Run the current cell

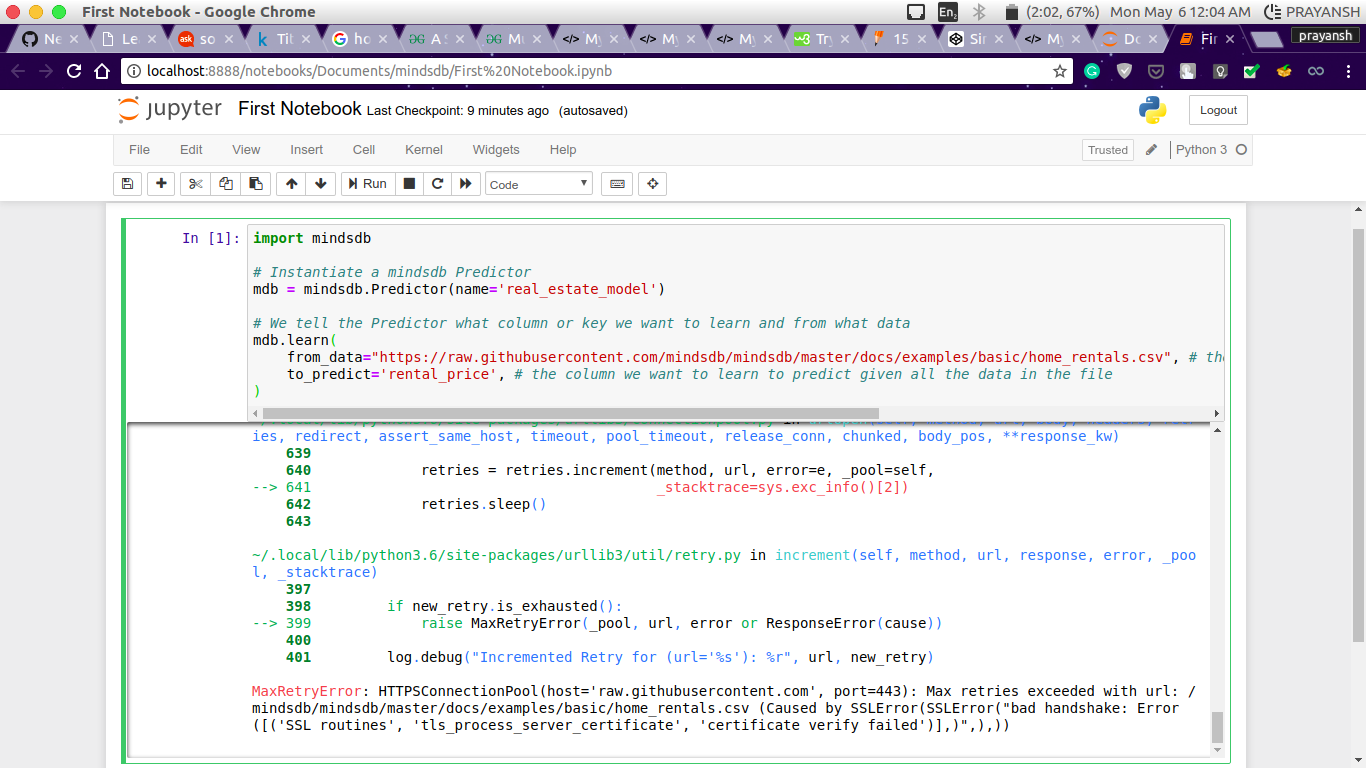367,184
